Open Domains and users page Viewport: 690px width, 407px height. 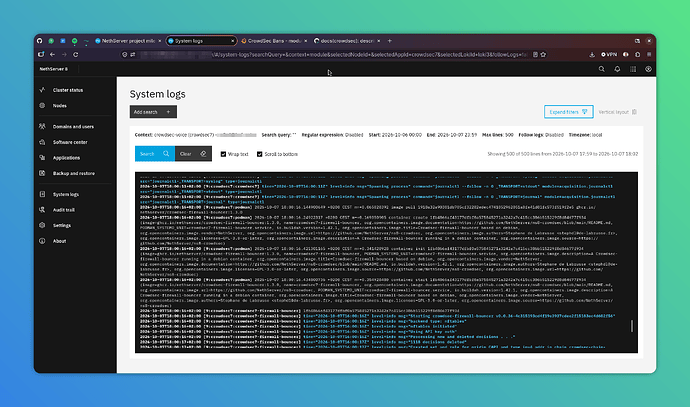coord(73,127)
